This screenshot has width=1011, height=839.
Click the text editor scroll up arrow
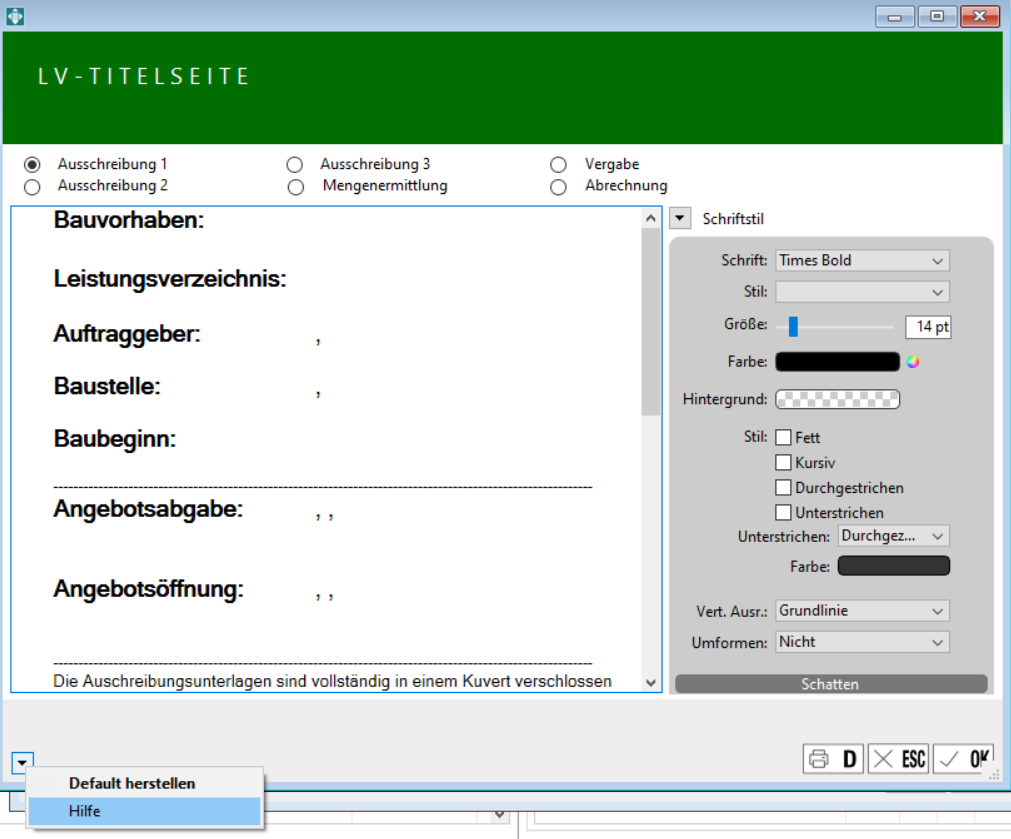click(651, 219)
